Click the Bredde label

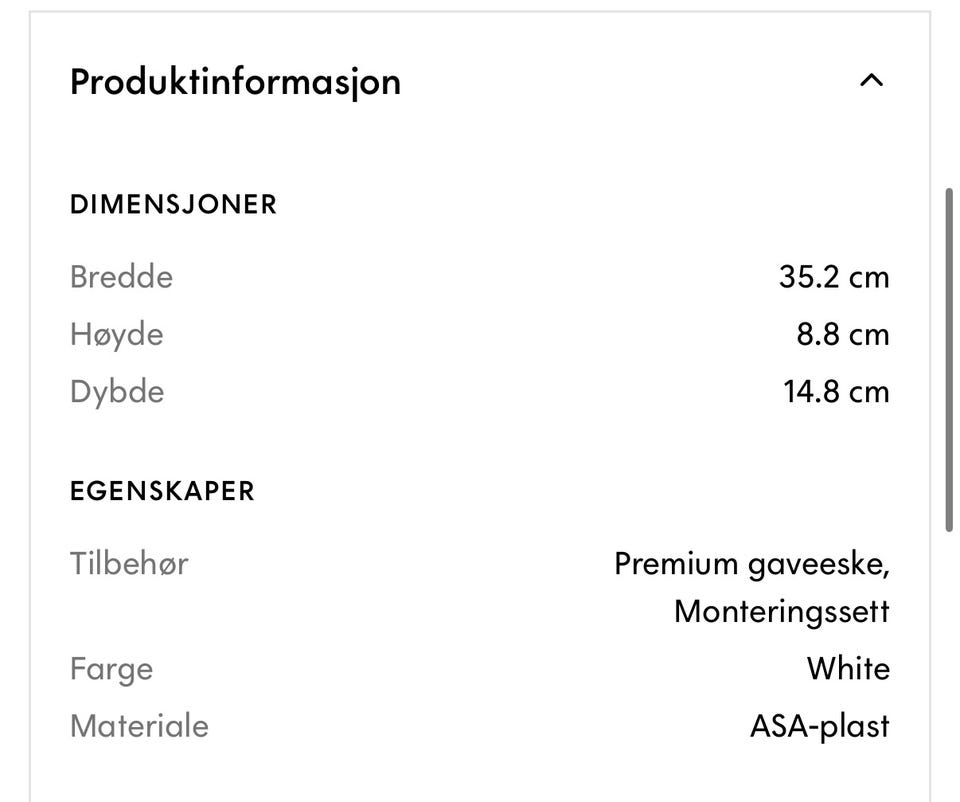121,277
